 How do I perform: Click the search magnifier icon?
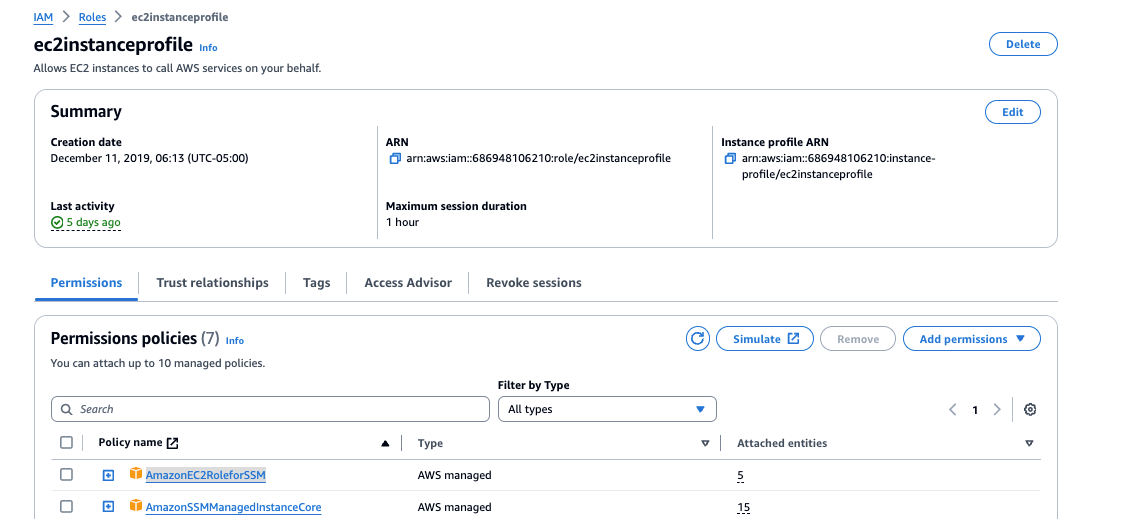(66, 410)
